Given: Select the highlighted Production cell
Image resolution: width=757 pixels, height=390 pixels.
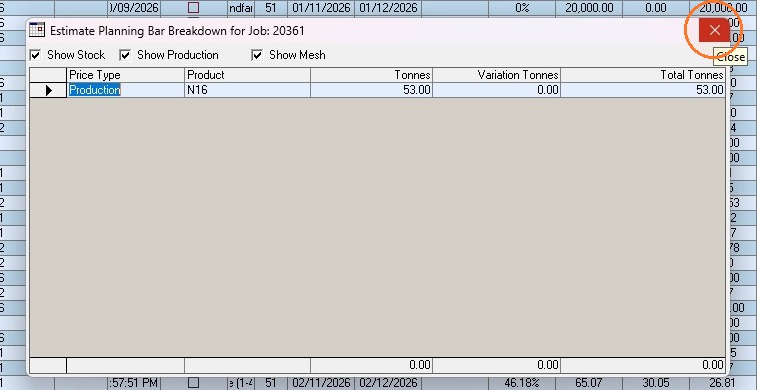Looking at the screenshot, I should coord(125,90).
